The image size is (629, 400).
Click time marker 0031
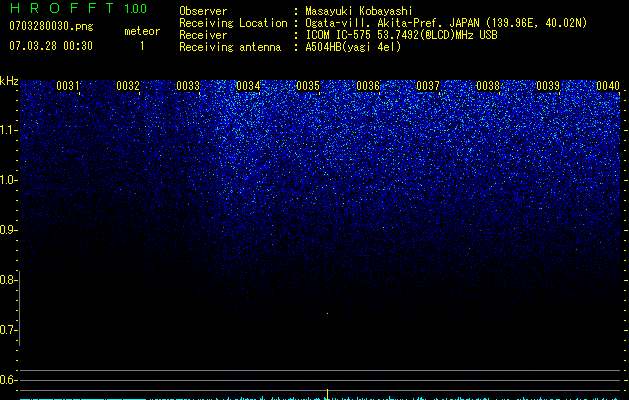68,86
